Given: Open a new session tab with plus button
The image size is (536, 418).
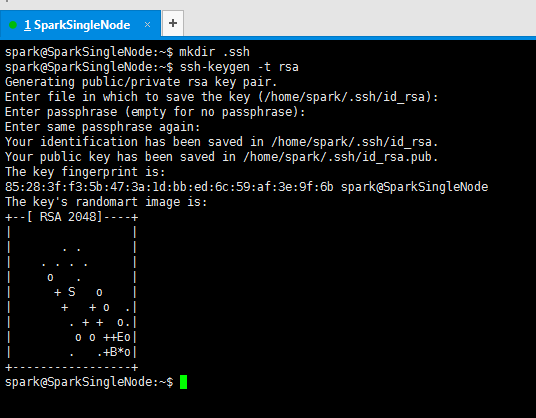Looking at the screenshot, I should tap(173, 23).
